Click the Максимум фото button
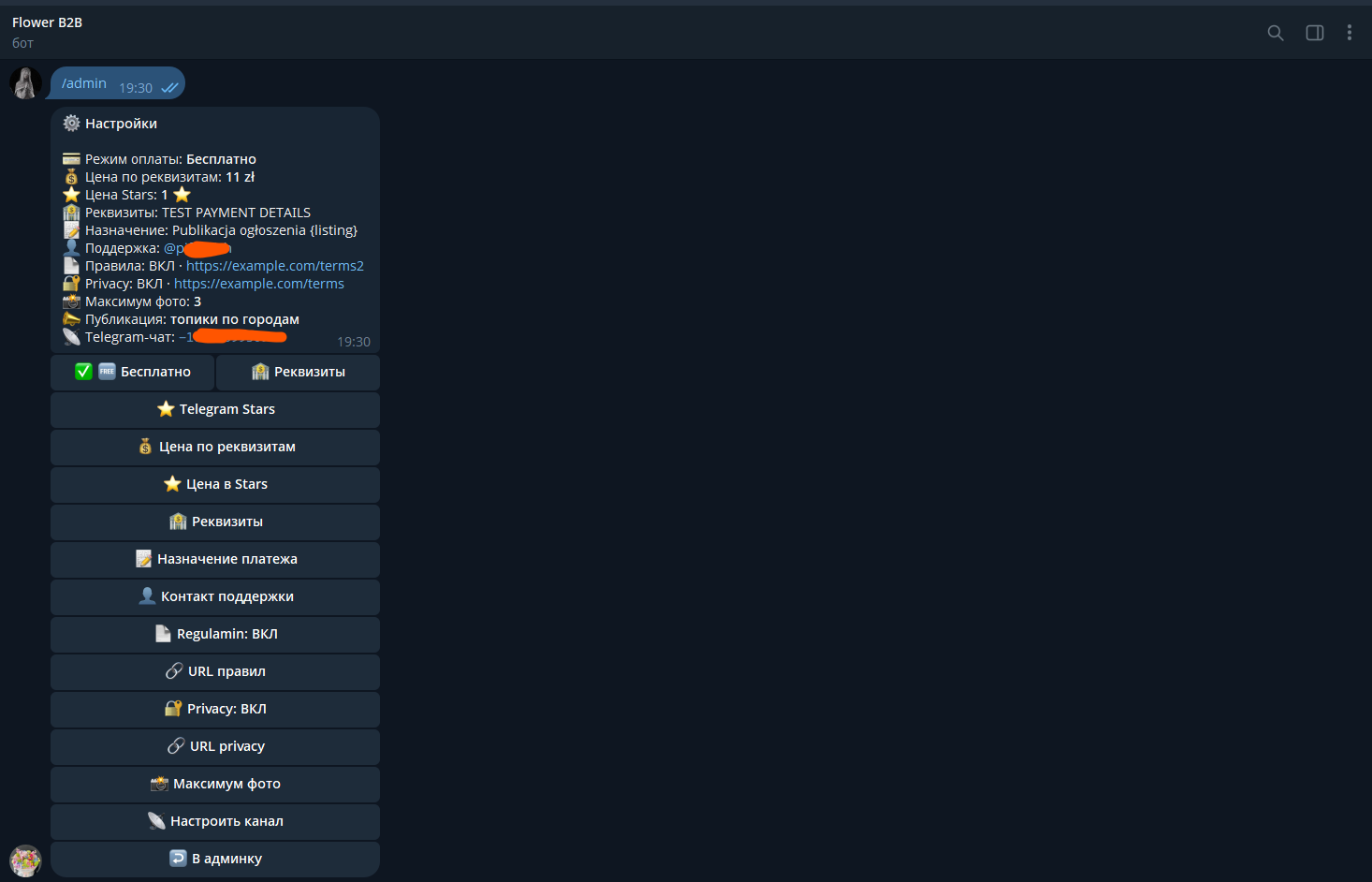Image resolution: width=1372 pixels, height=882 pixels. (215, 784)
